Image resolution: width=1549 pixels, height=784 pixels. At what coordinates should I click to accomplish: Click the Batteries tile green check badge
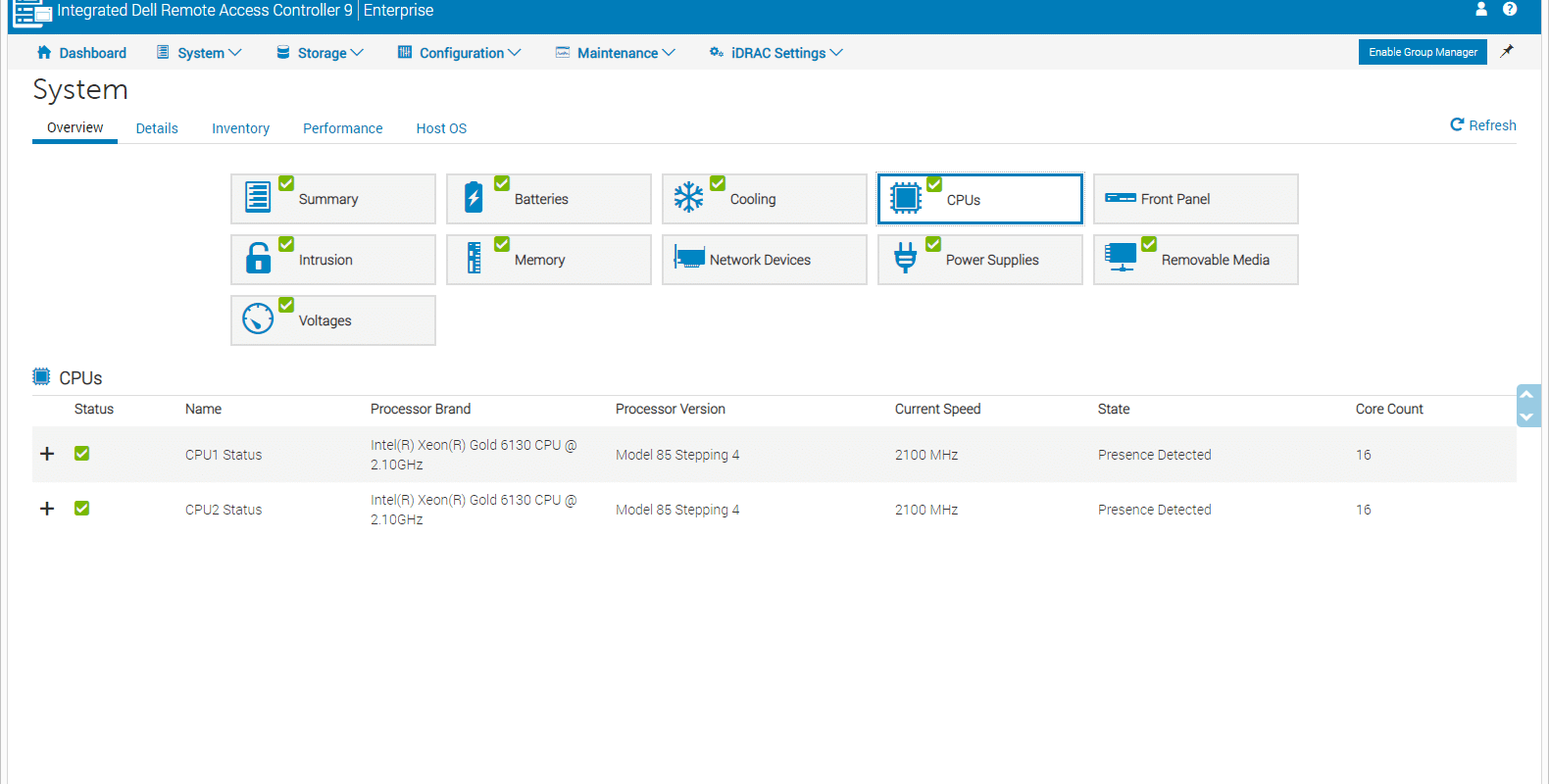pos(502,183)
